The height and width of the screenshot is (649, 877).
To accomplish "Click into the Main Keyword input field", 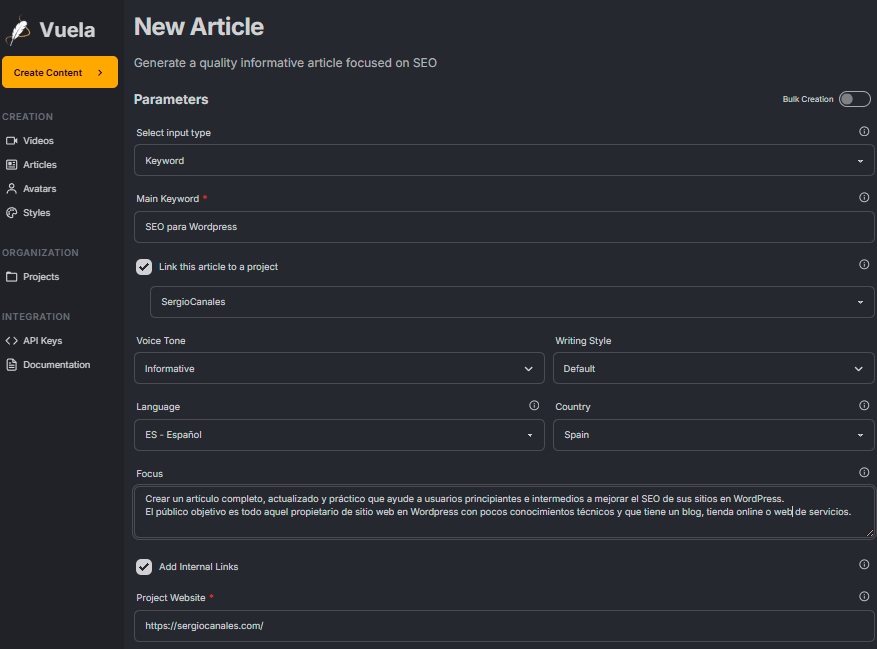I will (504, 227).
